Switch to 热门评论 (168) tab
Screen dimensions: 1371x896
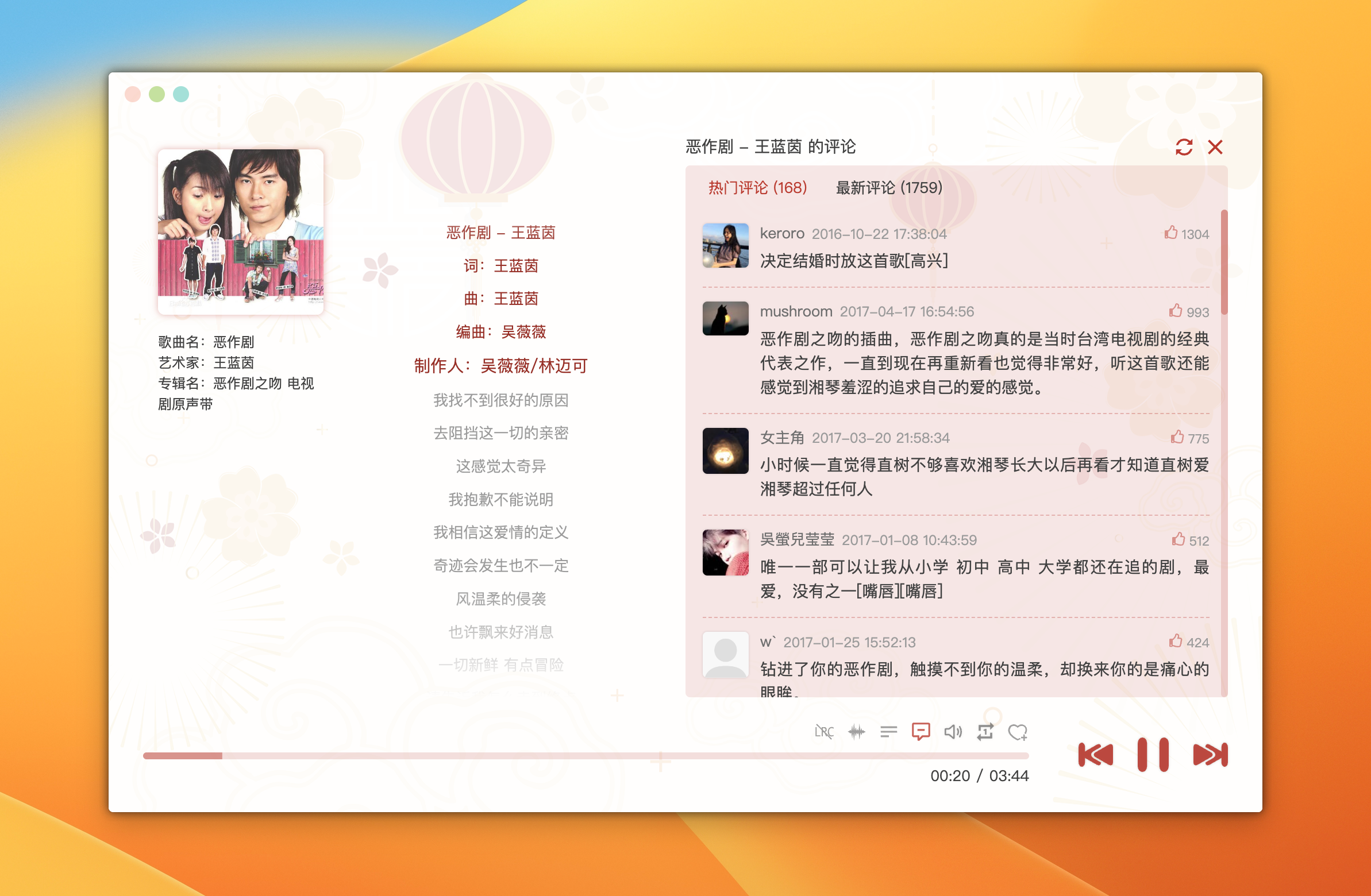(757, 188)
